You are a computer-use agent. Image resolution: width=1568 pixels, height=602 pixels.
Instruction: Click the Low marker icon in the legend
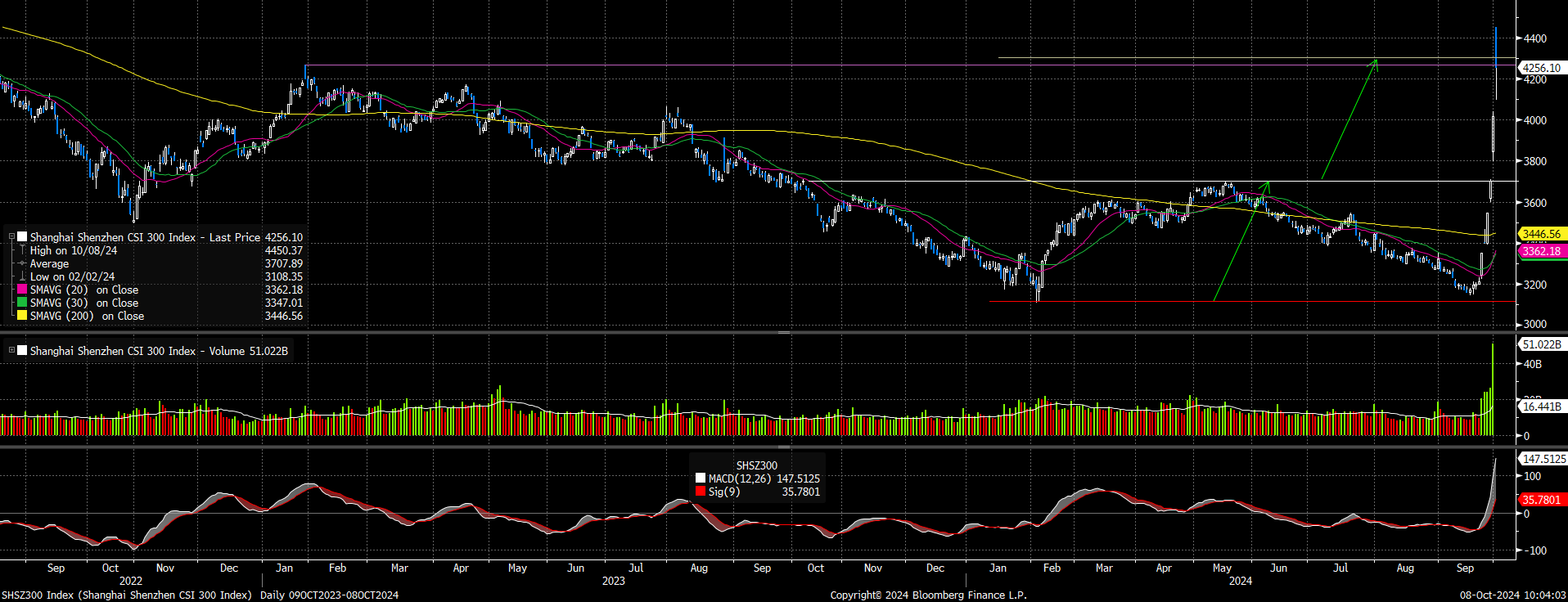point(23,276)
